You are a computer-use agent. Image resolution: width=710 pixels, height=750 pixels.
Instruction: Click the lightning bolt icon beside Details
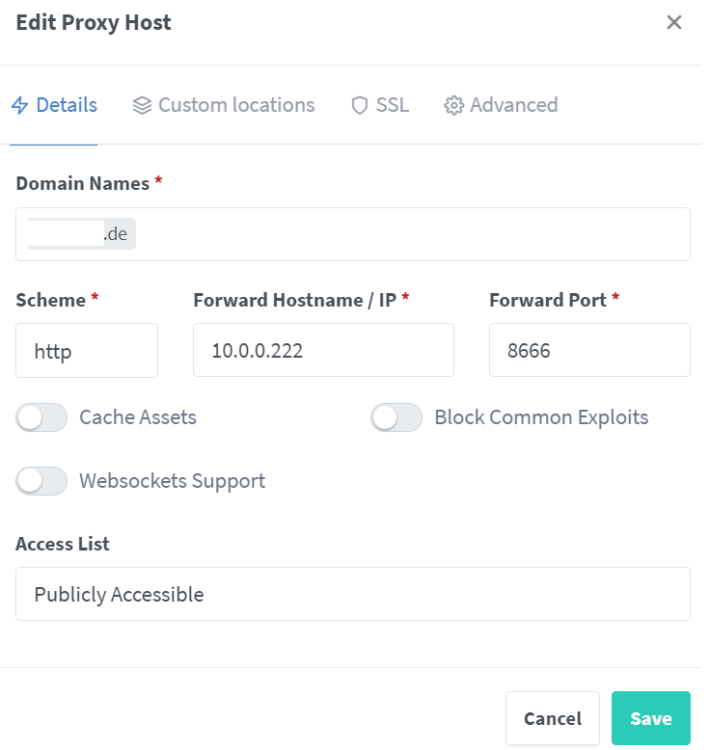(x=20, y=106)
